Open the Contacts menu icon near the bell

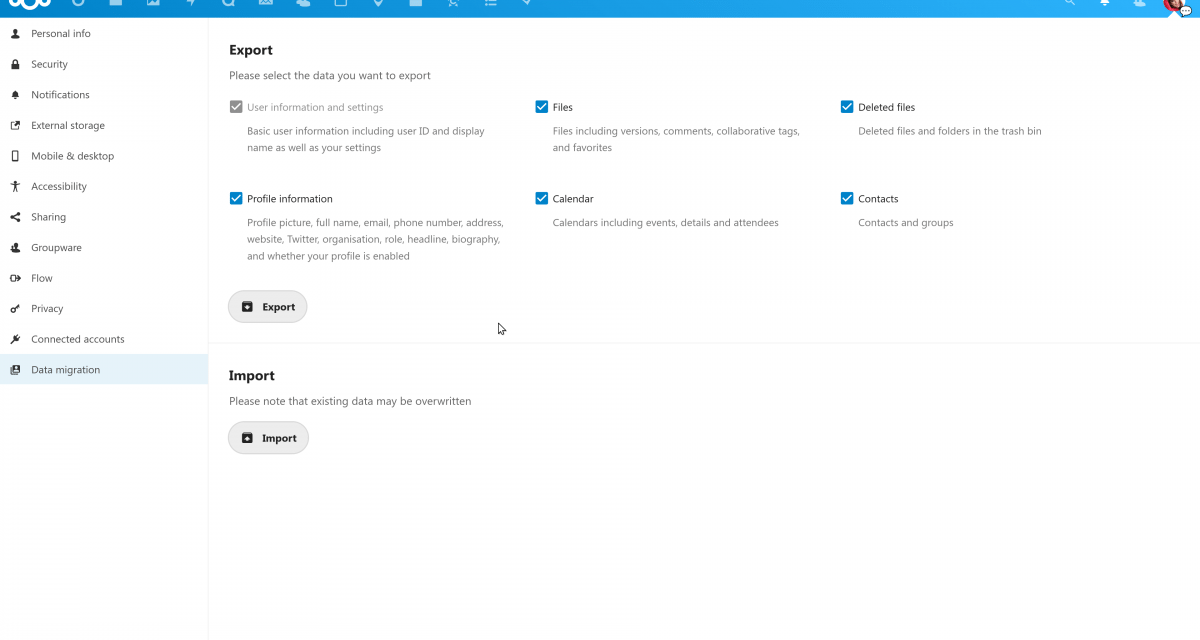pos(1140,5)
